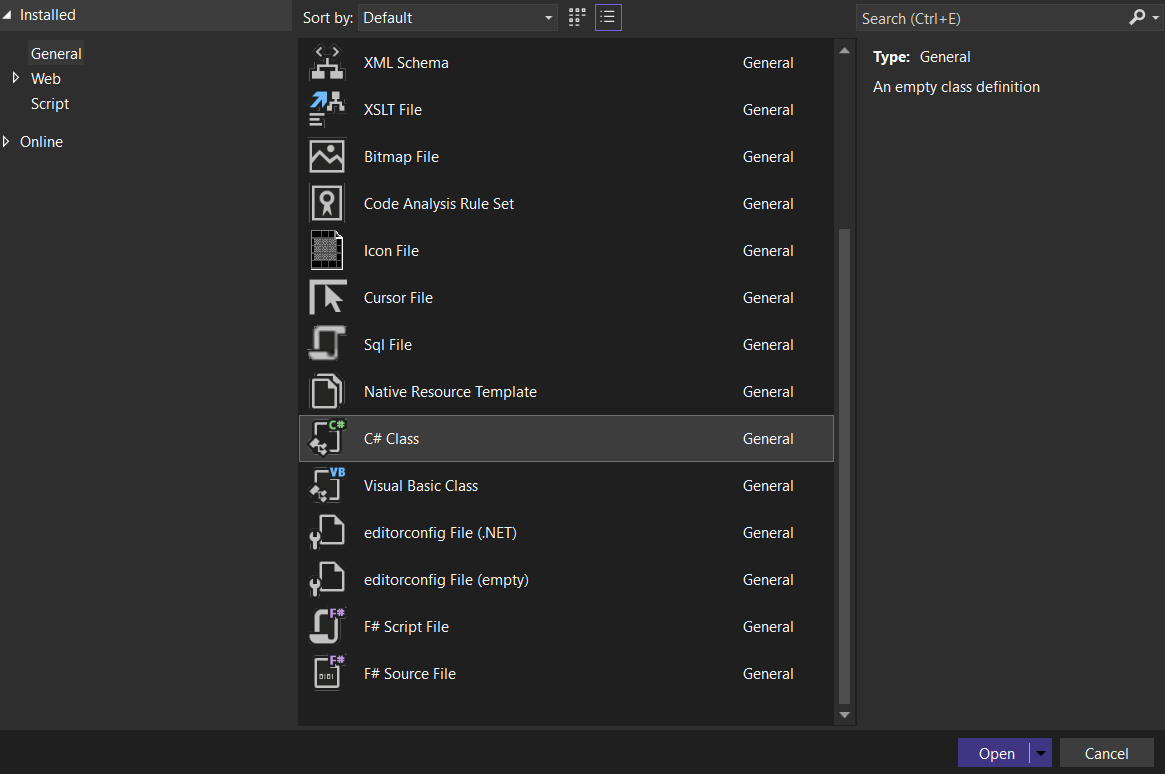1165x774 pixels.
Task: Select the F# Source File name
Action: [x=409, y=674]
